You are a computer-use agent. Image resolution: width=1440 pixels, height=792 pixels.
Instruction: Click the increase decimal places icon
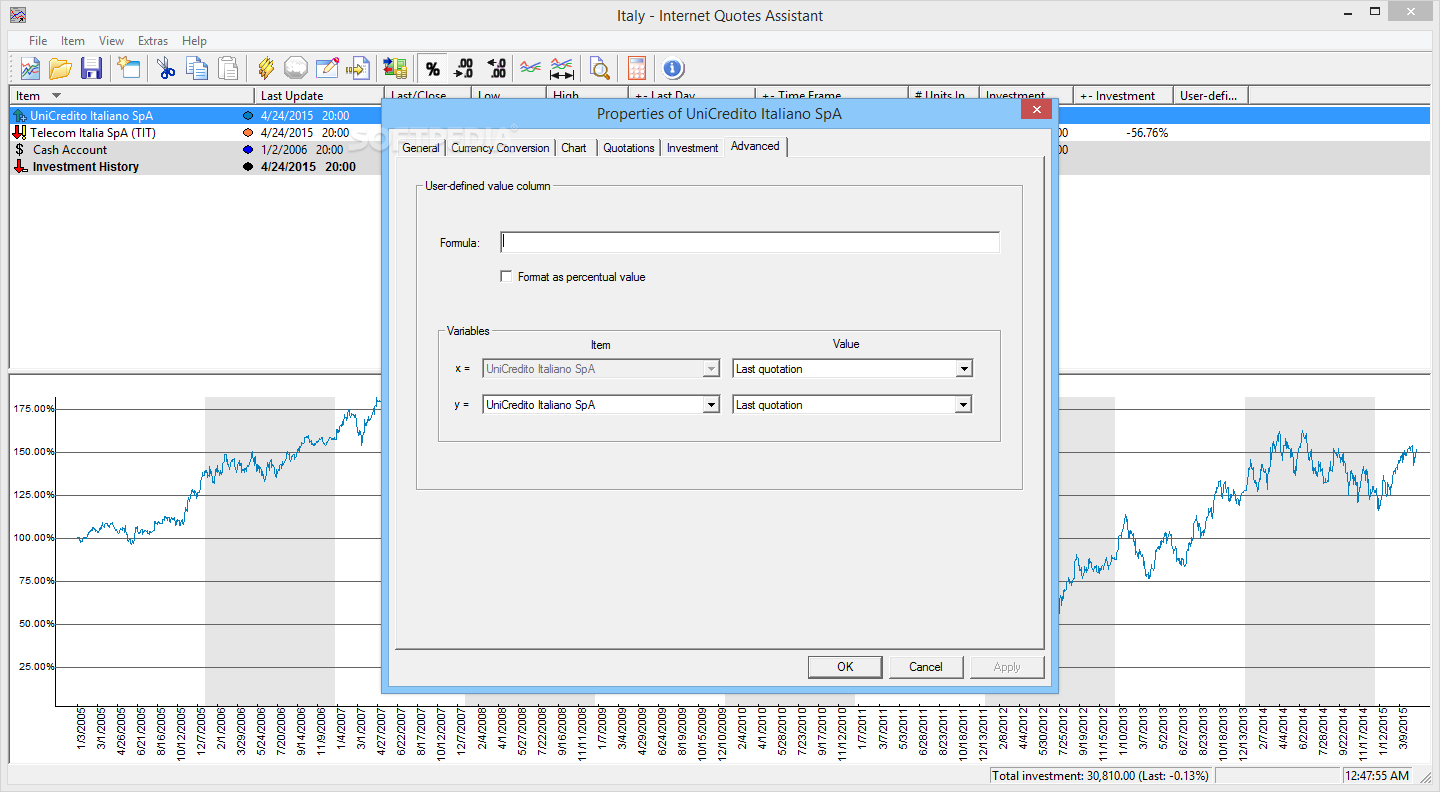(x=464, y=68)
